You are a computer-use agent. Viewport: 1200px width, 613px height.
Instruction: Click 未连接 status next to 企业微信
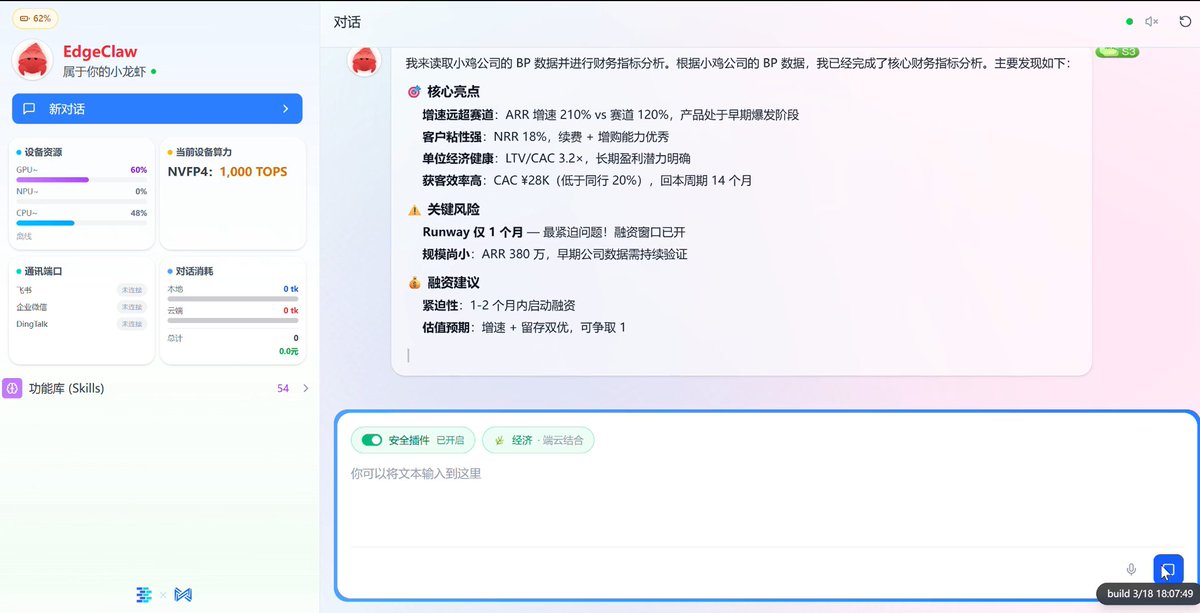[132, 307]
